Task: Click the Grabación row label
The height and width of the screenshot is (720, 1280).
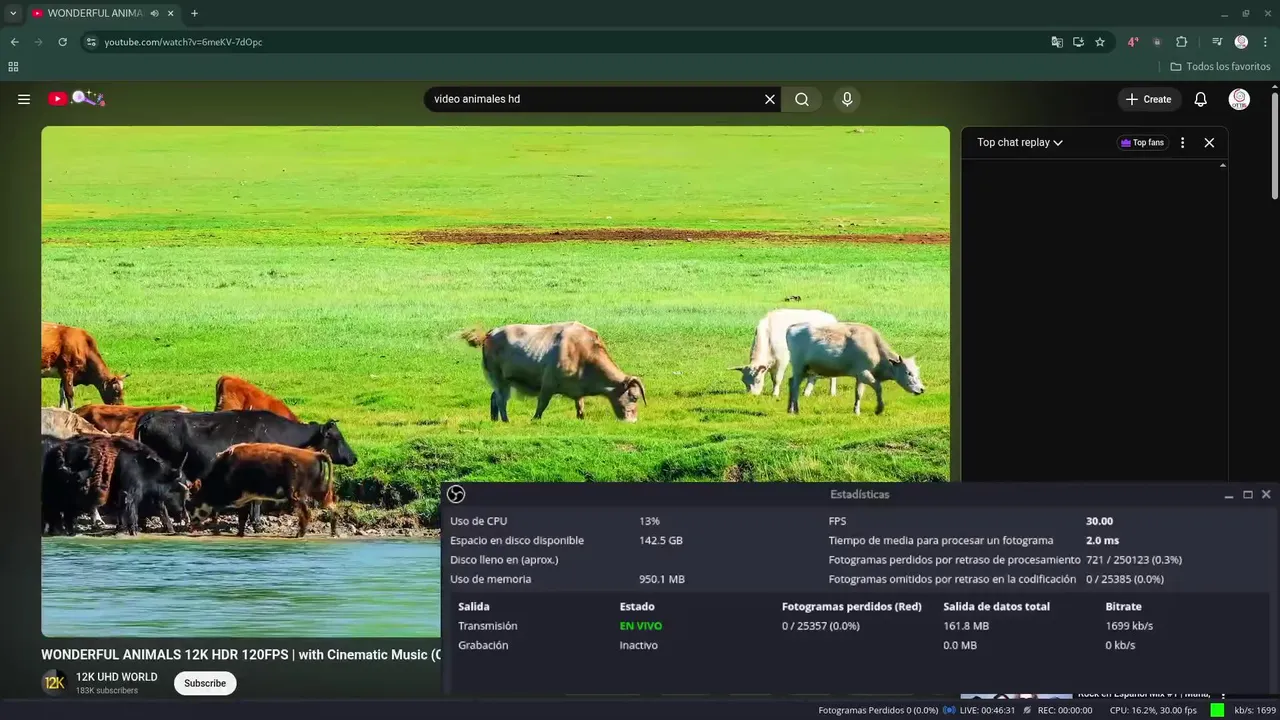Action: point(483,645)
